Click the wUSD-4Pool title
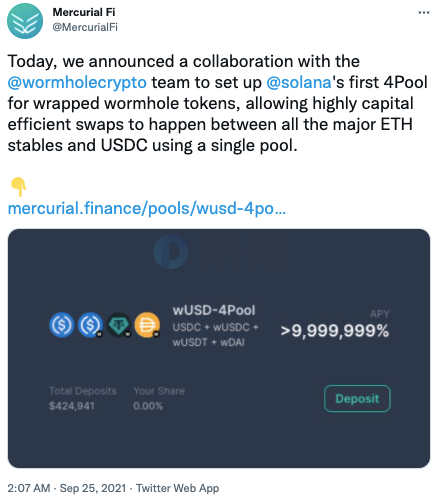This screenshot has height=503, width=437. point(214,310)
